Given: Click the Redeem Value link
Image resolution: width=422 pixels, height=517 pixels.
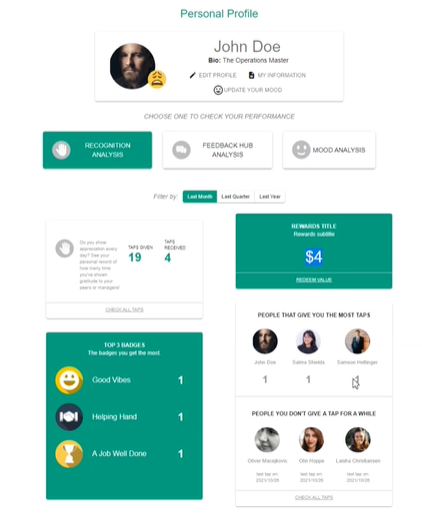Looking at the screenshot, I should (x=314, y=280).
